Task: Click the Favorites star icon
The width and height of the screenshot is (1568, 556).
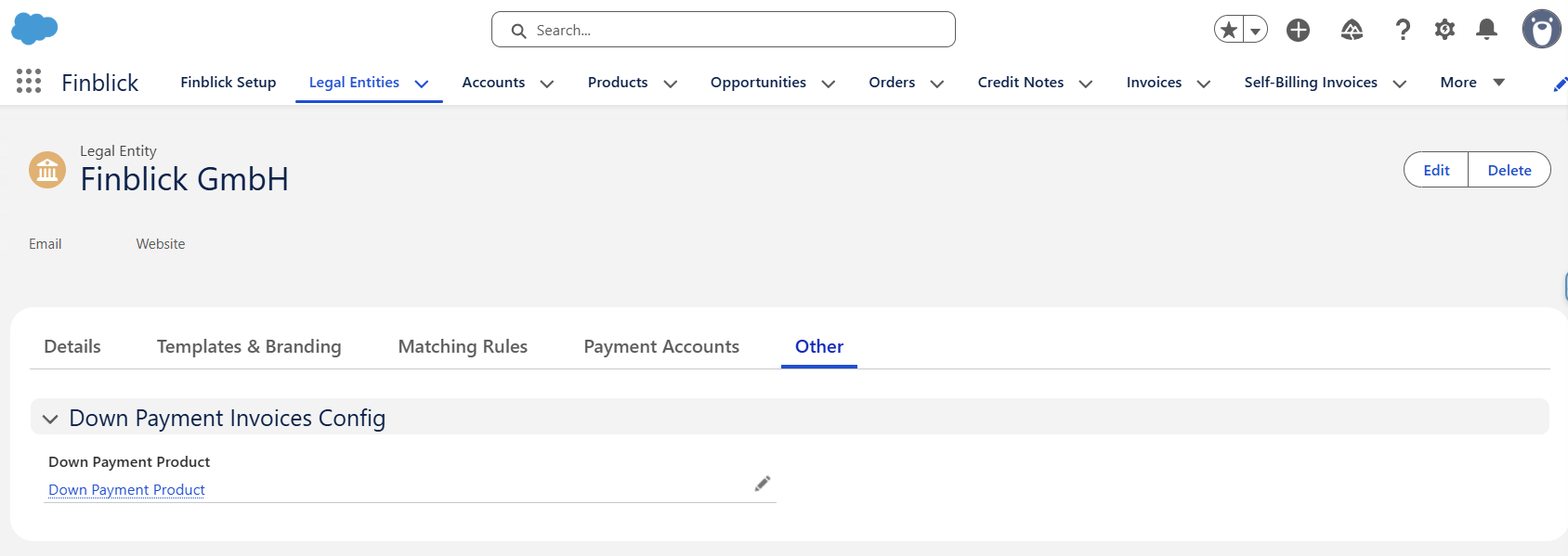Action: pyautogui.click(x=1229, y=30)
